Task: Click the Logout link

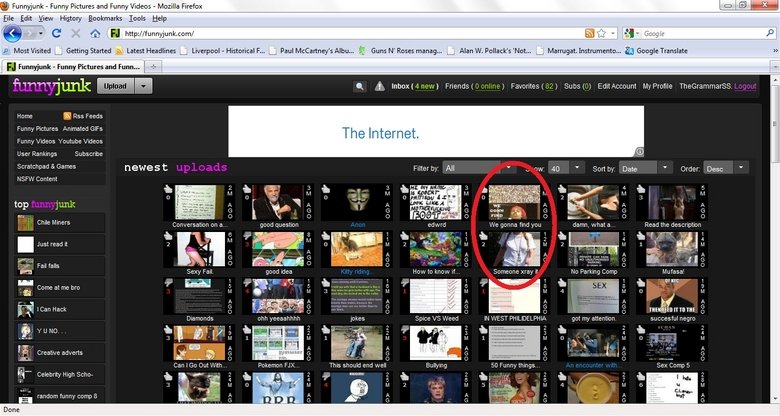Action: pyautogui.click(x=745, y=87)
